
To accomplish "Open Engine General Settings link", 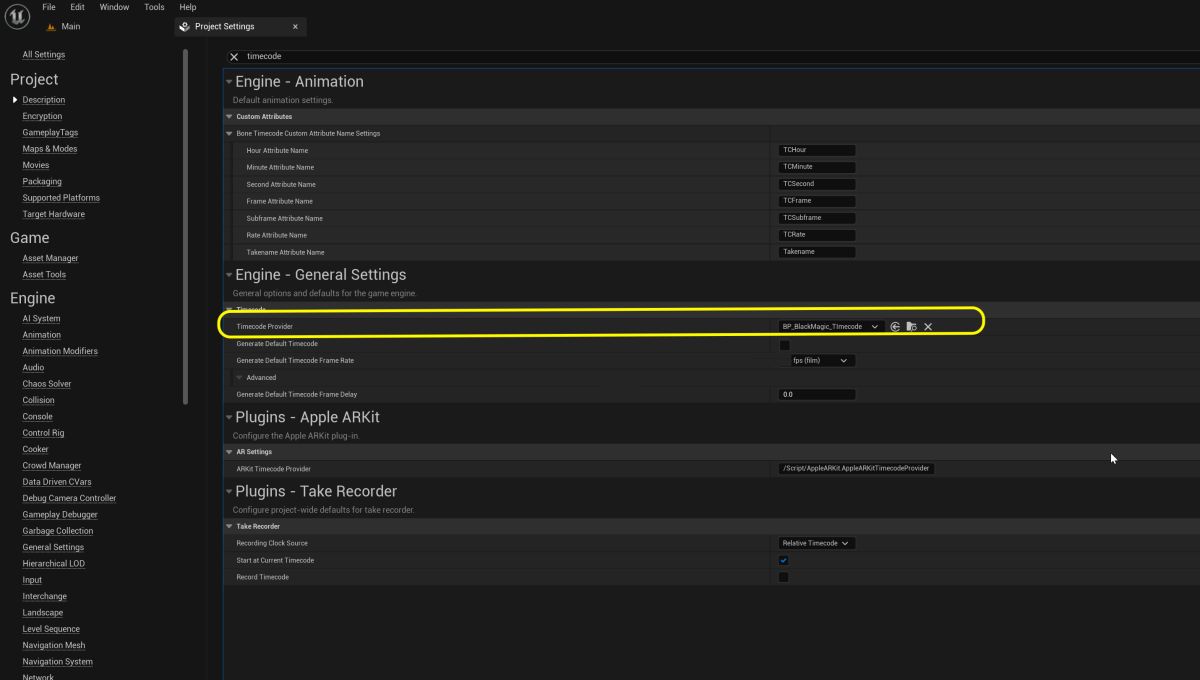I will (x=53, y=548).
